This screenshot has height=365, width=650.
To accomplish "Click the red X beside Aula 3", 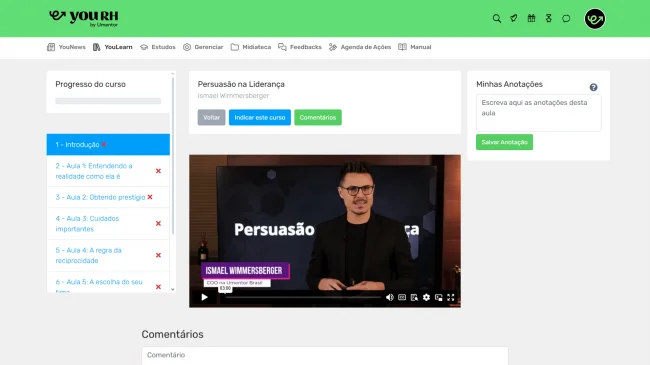I will tap(158, 224).
